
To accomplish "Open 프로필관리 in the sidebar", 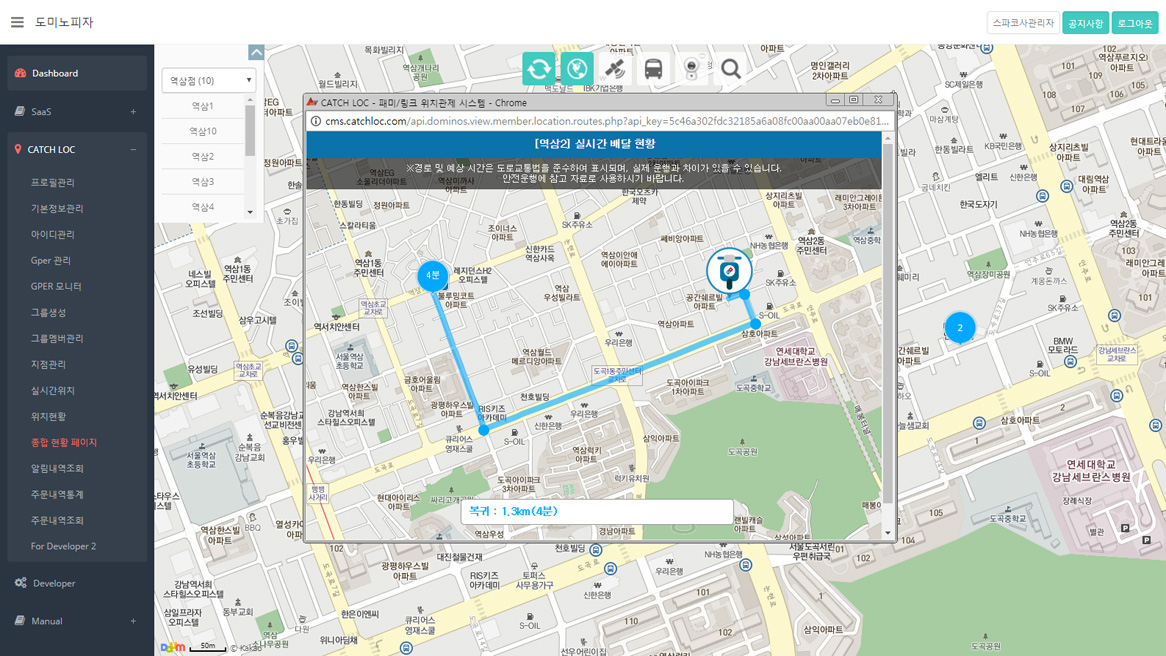I will pyautogui.click(x=52, y=182).
